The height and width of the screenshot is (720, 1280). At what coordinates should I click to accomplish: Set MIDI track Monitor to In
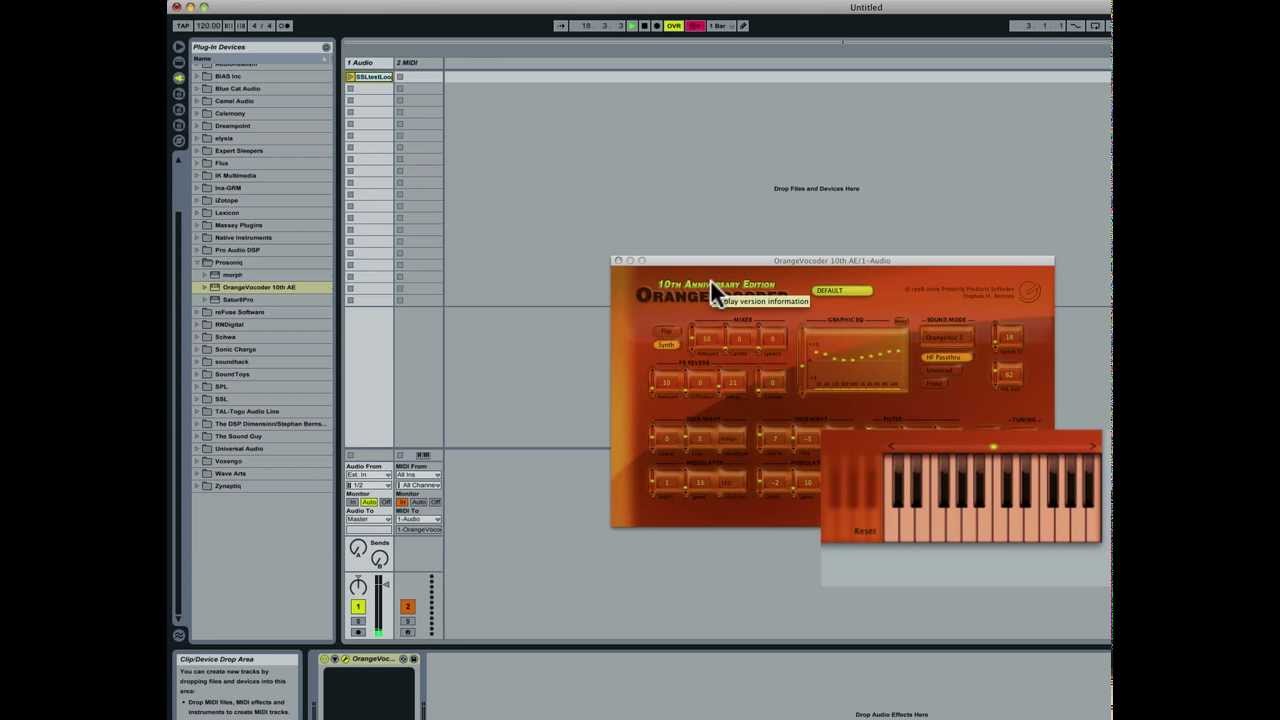point(402,502)
